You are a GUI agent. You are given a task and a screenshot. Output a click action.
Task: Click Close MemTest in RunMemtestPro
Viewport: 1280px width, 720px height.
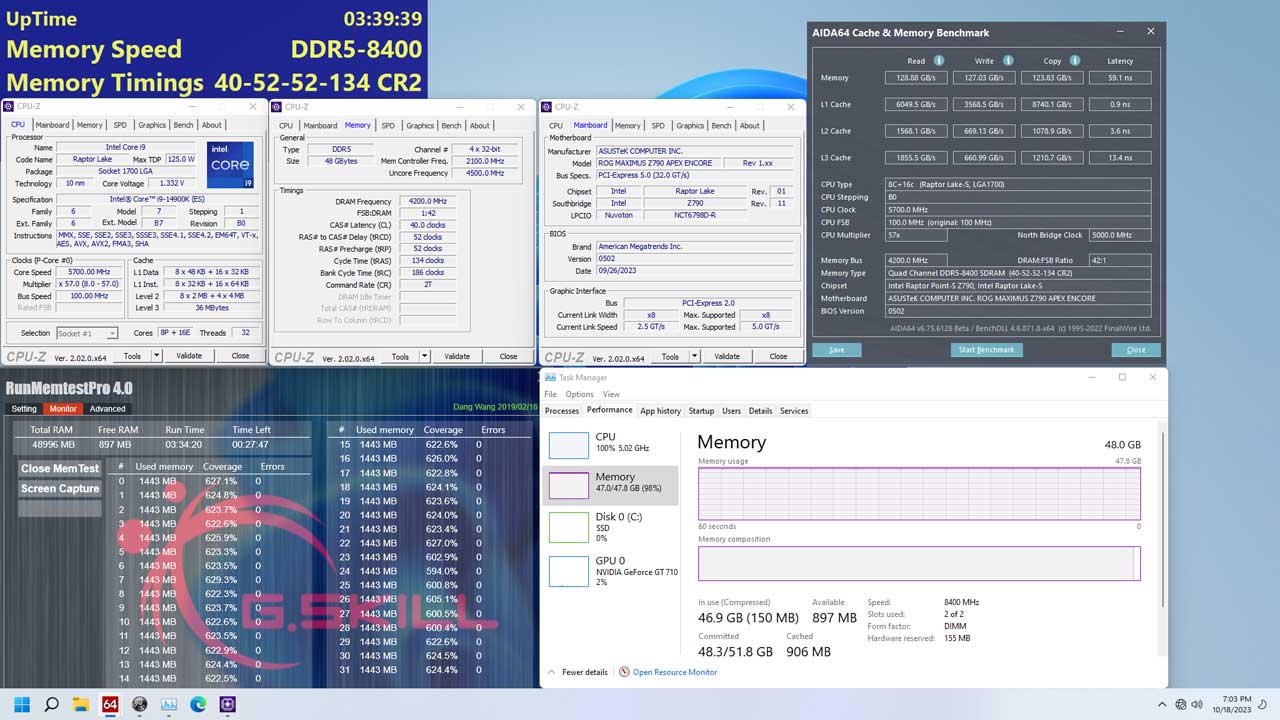pyautogui.click(x=59, y=468)
